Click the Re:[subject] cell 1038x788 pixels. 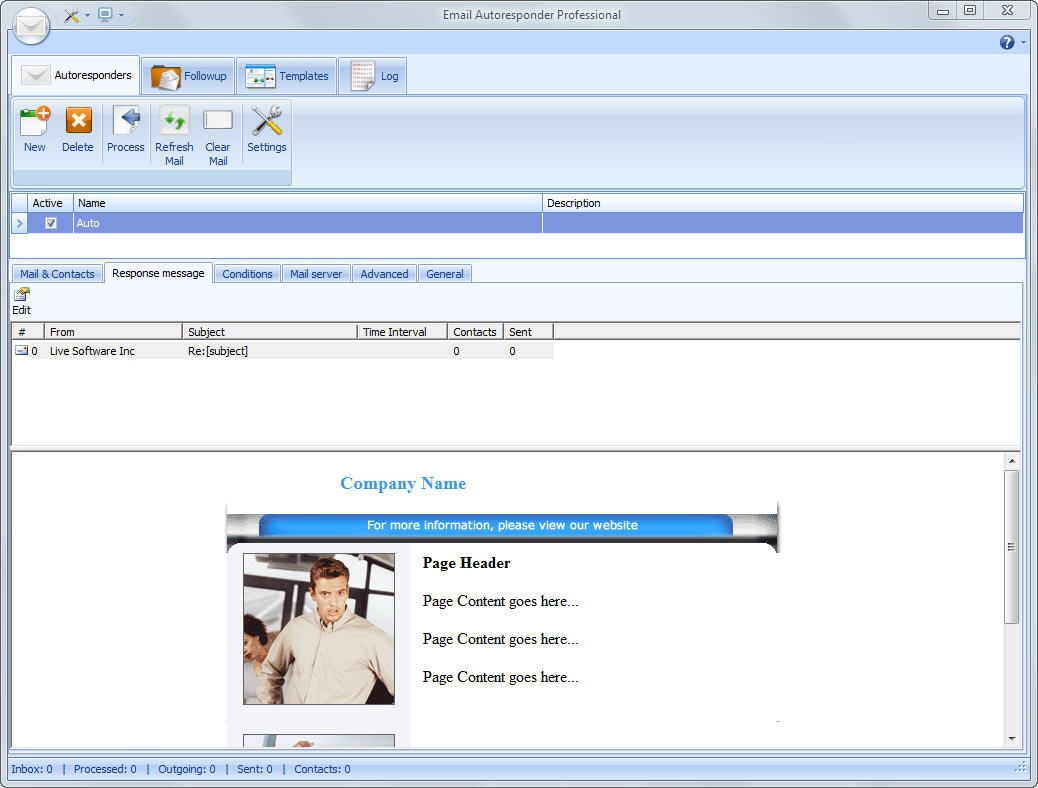[x=218, y=351]
